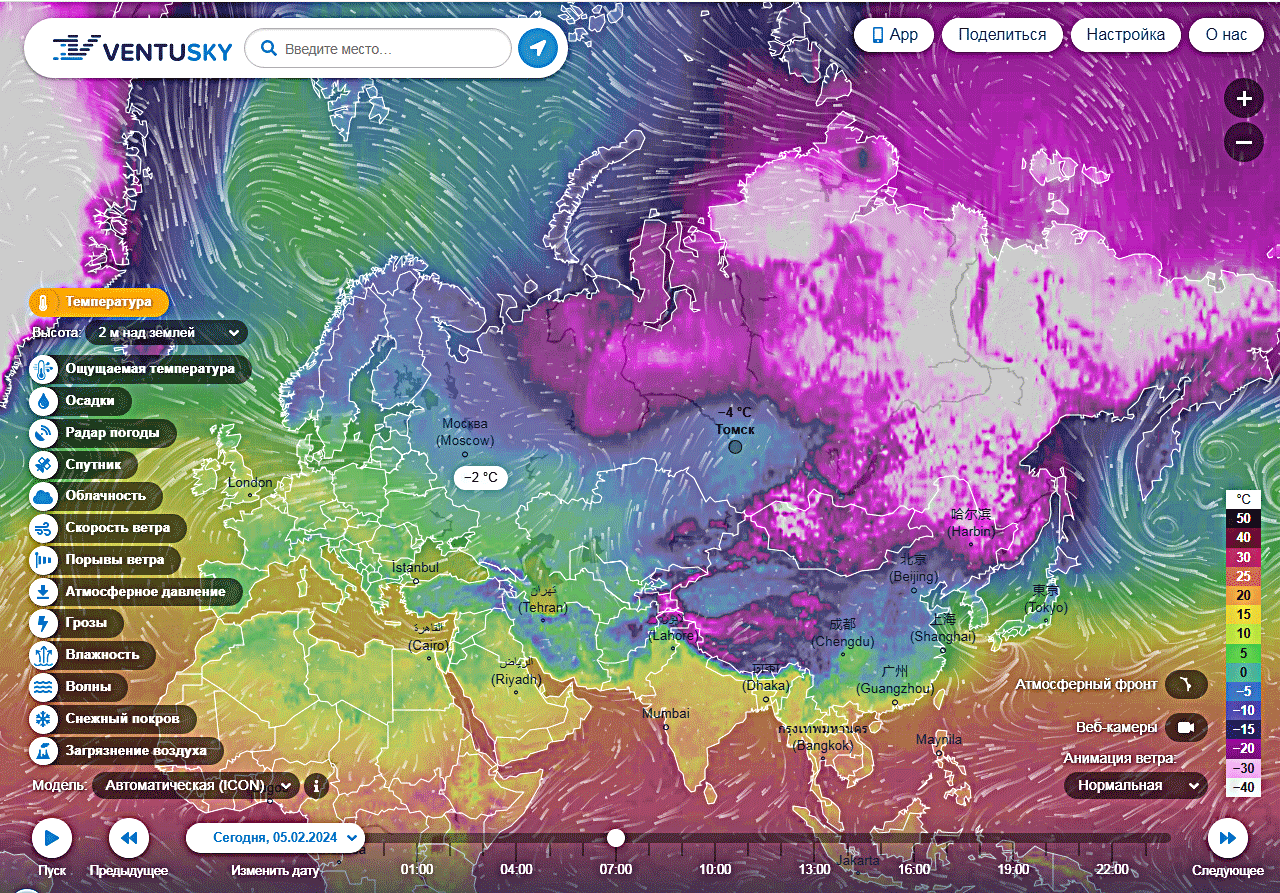Click the London city label
The width and height of the screenshot is (1280, 893).
point(250,483)
